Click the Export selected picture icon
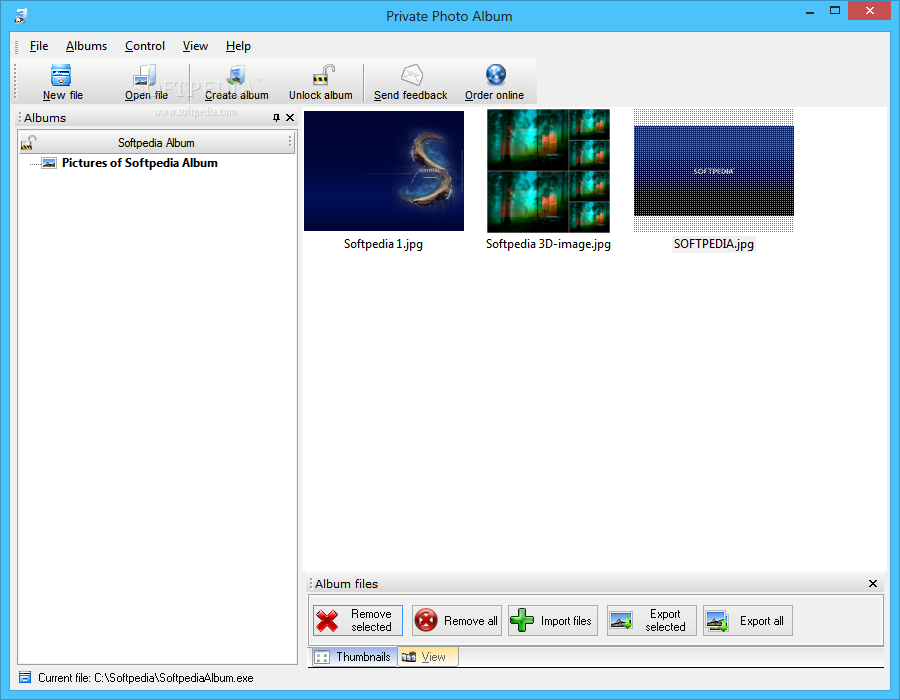 621,621
